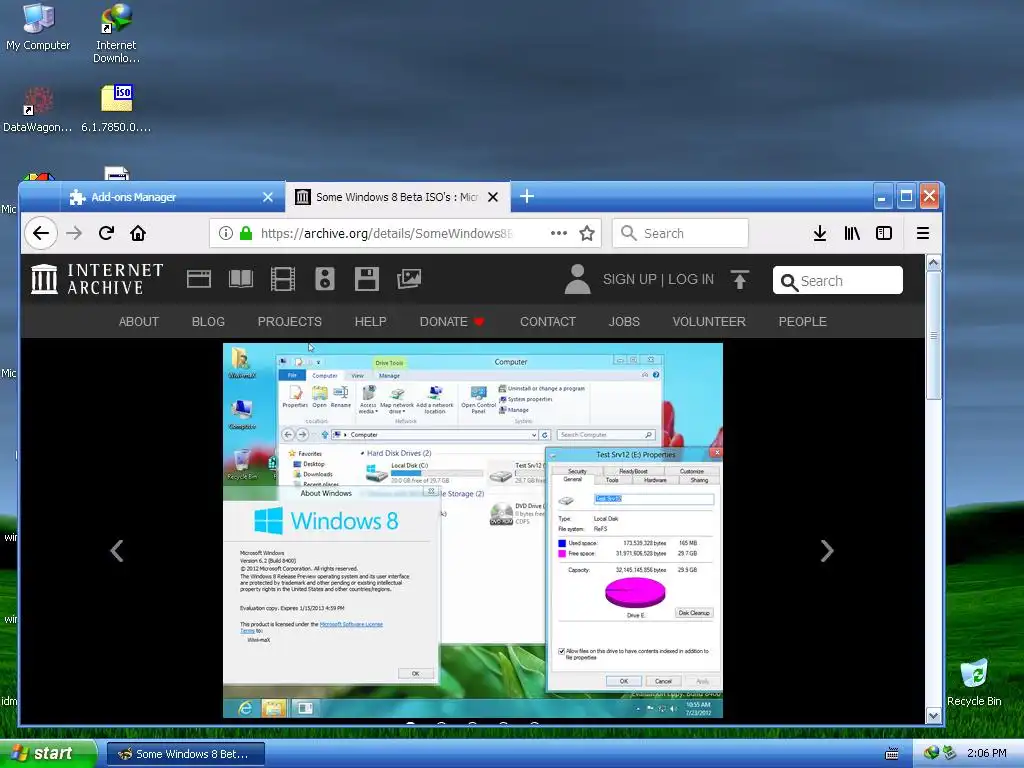Viewport: 1024px width, 768px height.
Task: Open the BLOG menu item
Action: click(x=208, y=322)
